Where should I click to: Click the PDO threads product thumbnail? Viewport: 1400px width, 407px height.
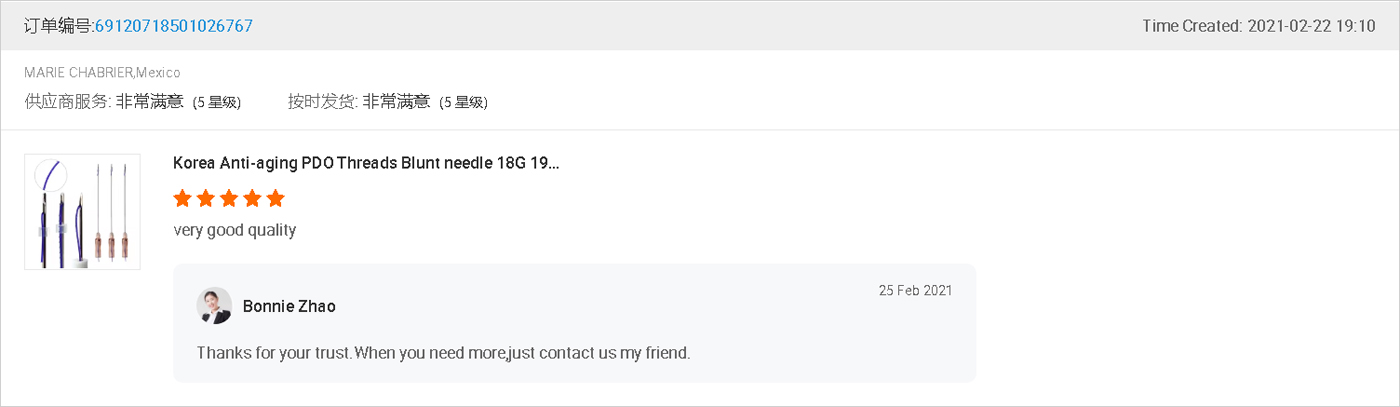82,212
